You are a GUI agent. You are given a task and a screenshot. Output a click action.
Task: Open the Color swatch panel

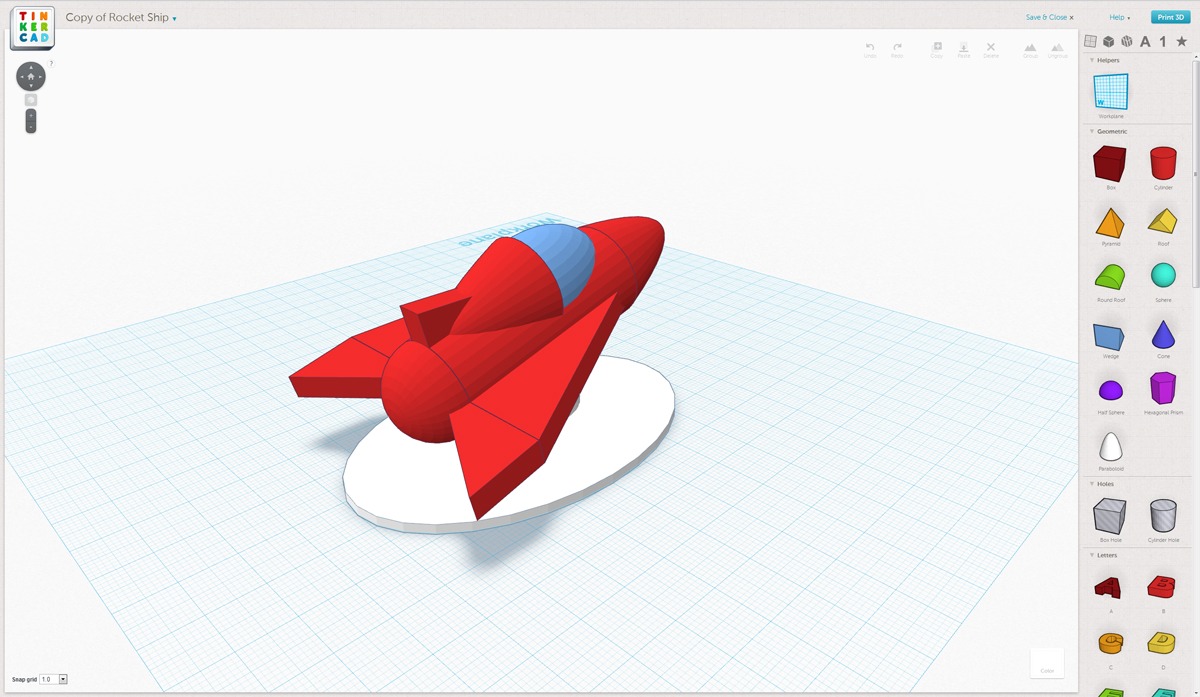coord(1047,662)
